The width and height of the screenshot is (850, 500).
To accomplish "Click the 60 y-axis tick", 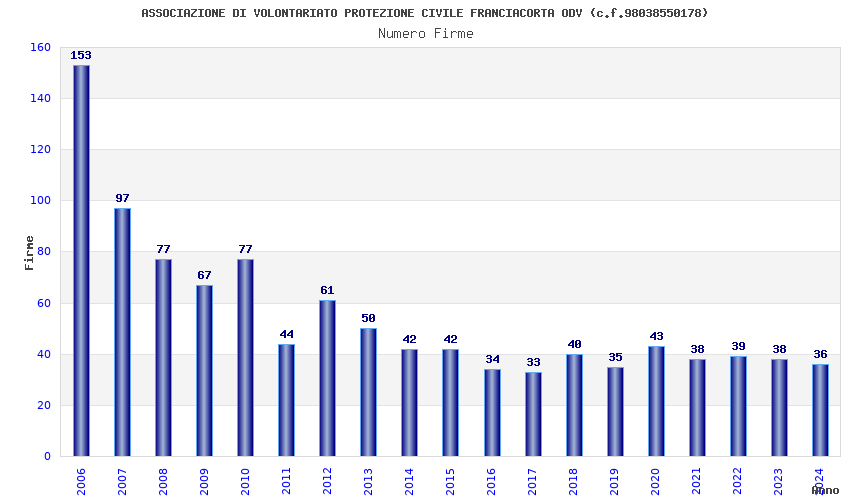I will 44,303.
